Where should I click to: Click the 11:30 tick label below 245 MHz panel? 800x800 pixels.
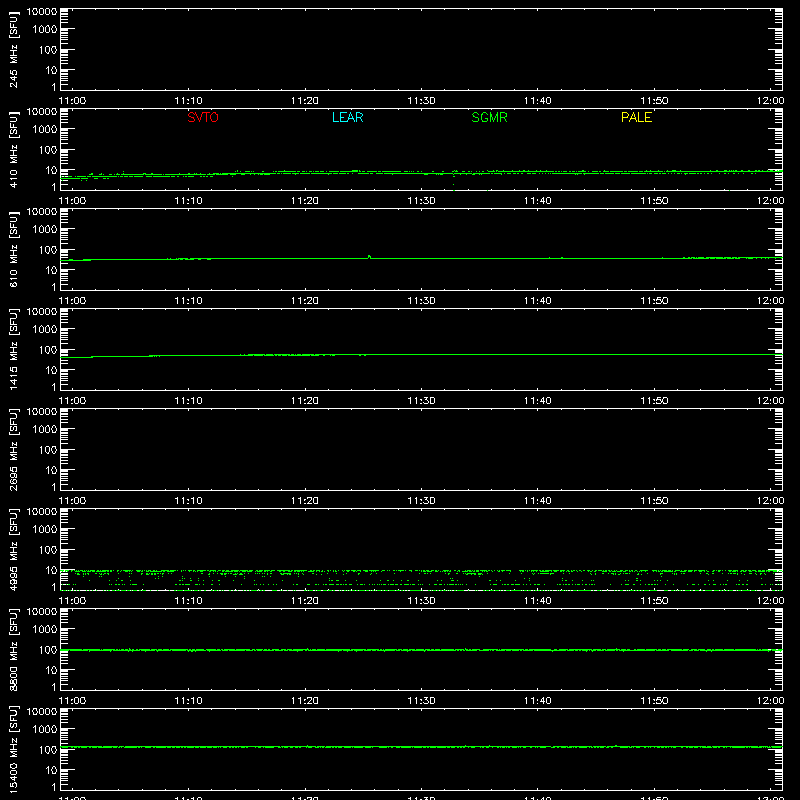click(421, 101)
